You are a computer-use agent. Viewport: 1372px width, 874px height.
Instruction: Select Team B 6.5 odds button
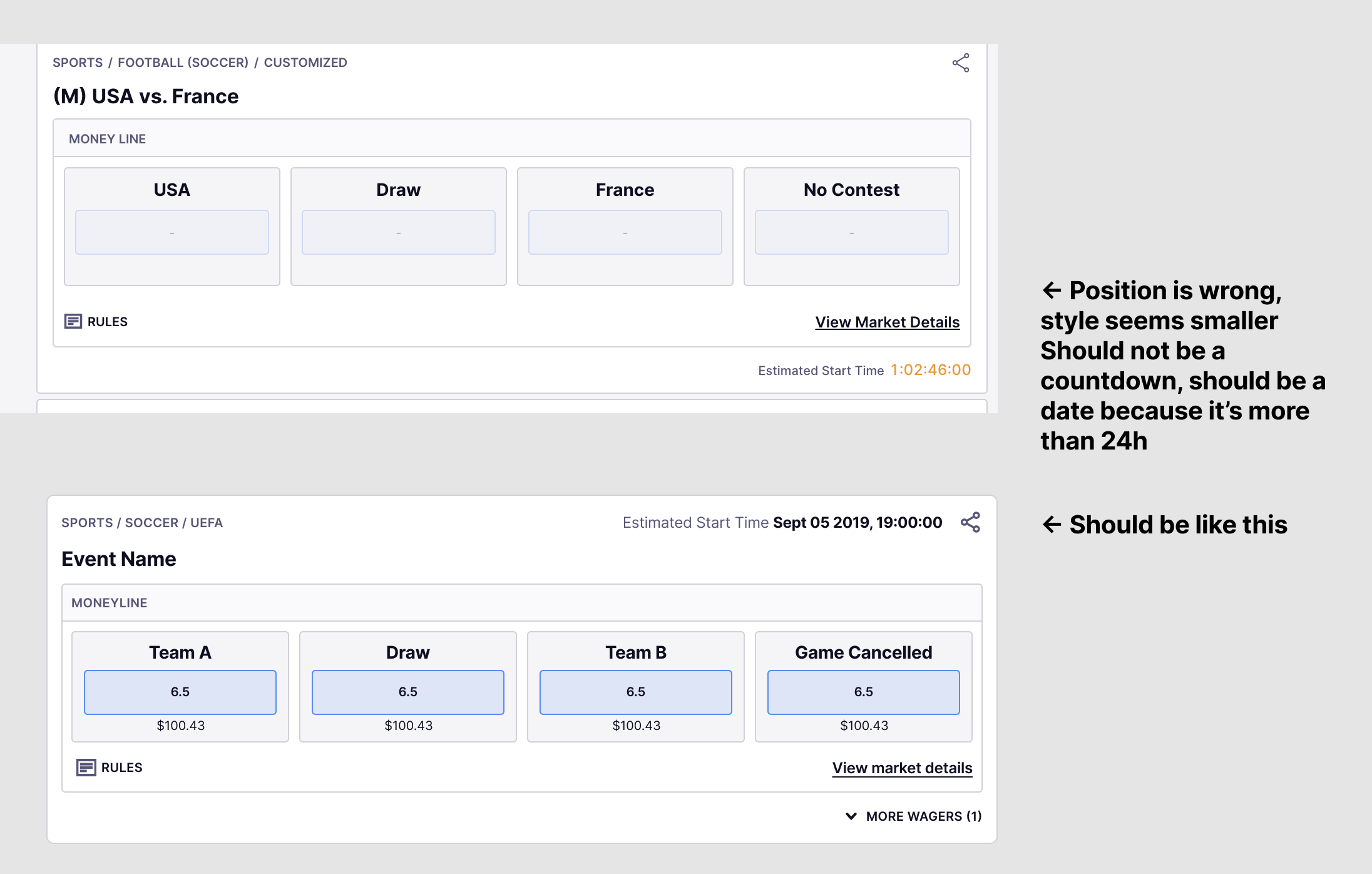(636, 692)
